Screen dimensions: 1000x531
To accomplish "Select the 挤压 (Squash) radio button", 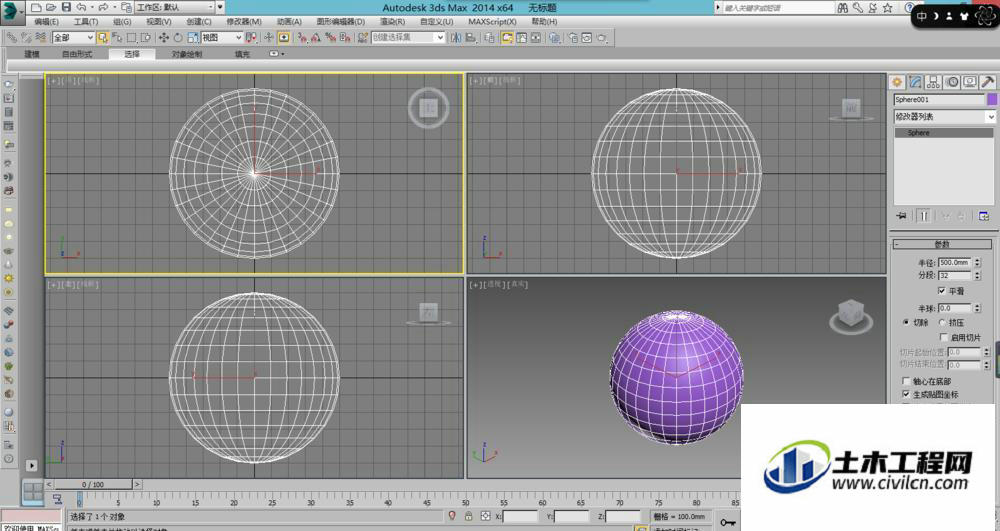I will 943,323.
